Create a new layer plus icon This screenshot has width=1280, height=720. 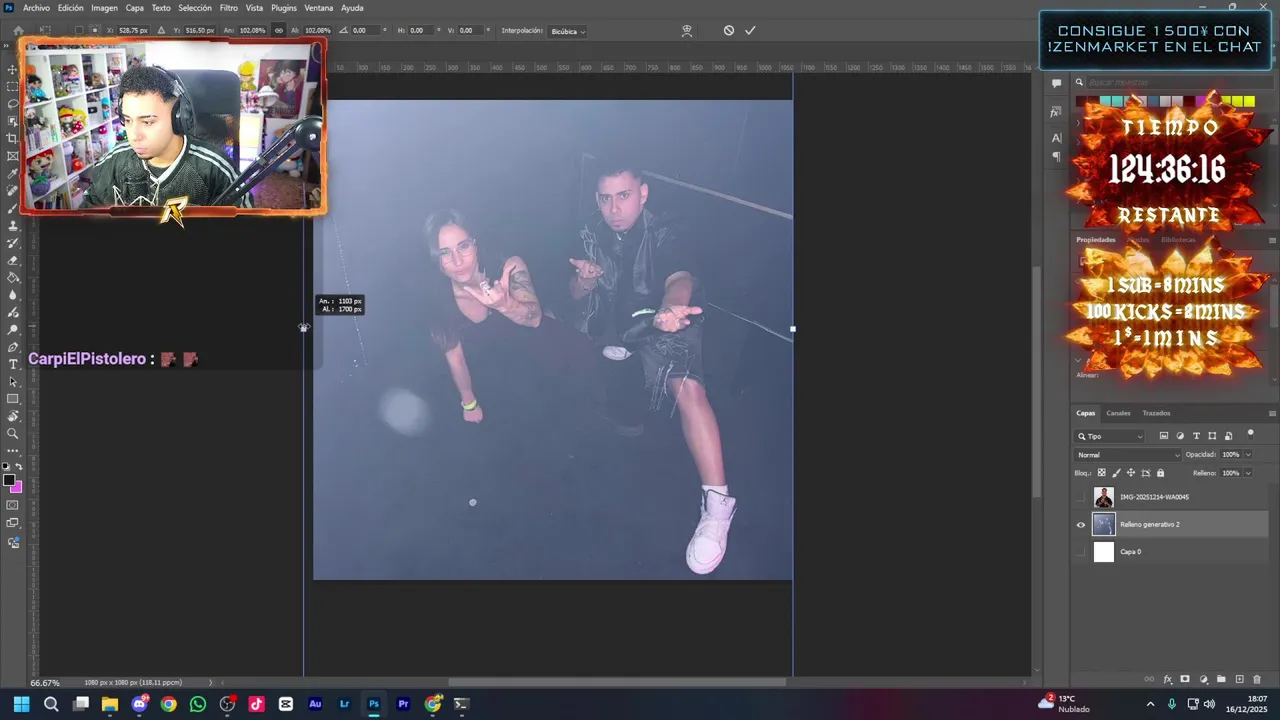coord(1239,680)
